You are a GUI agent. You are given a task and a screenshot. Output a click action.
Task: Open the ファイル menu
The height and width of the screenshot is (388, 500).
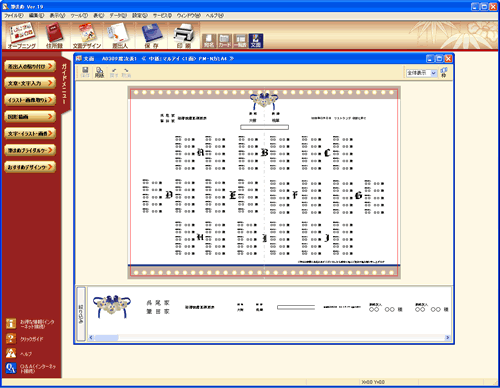click(x=14, y=15)
